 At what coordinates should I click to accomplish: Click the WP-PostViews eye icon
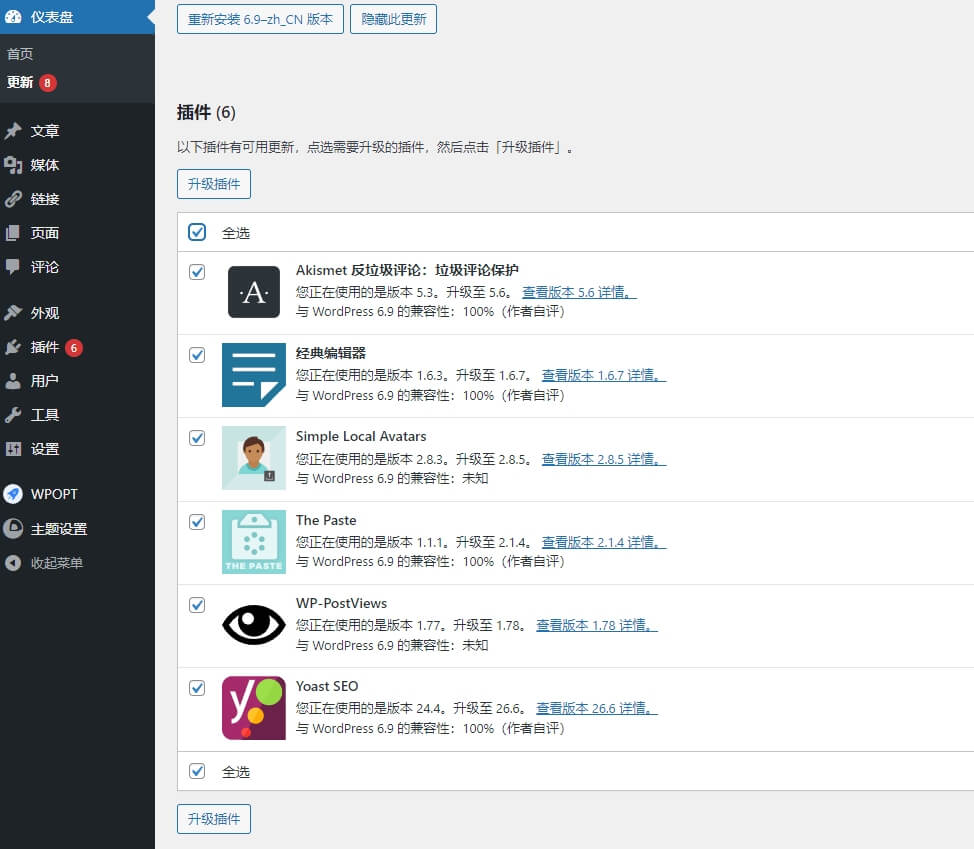[253, 625]
